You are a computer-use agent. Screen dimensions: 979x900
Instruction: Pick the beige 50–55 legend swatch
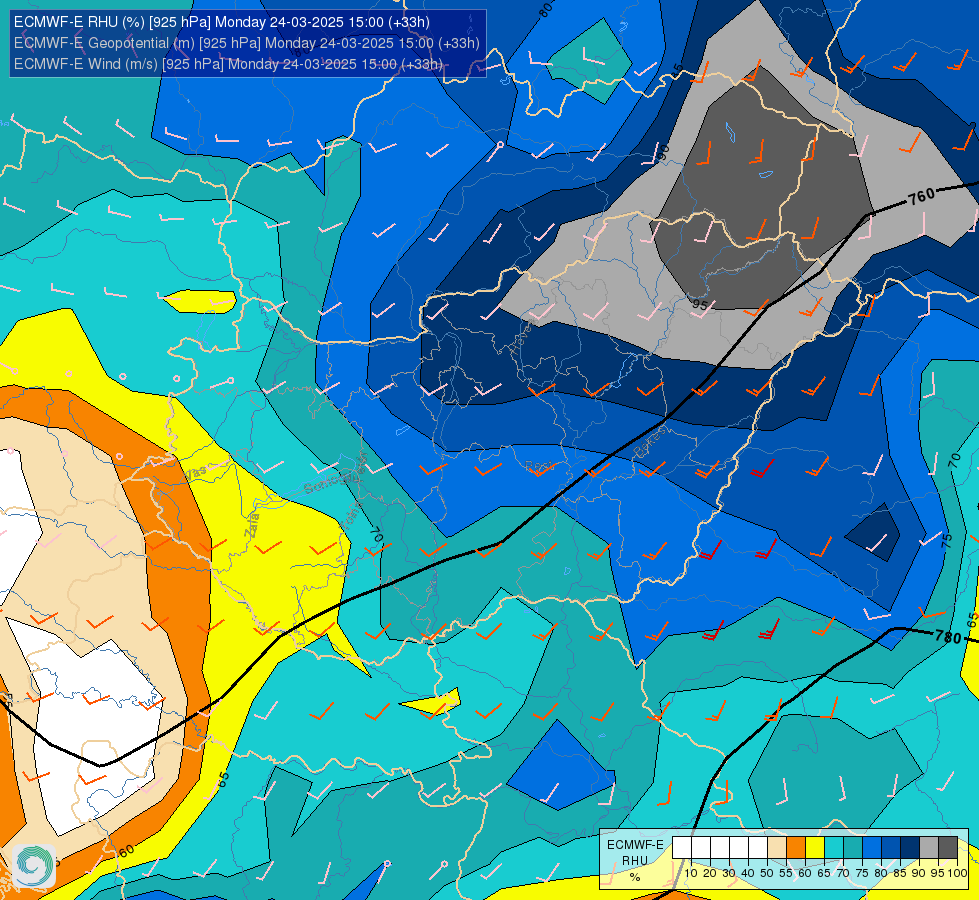point(777,848)
